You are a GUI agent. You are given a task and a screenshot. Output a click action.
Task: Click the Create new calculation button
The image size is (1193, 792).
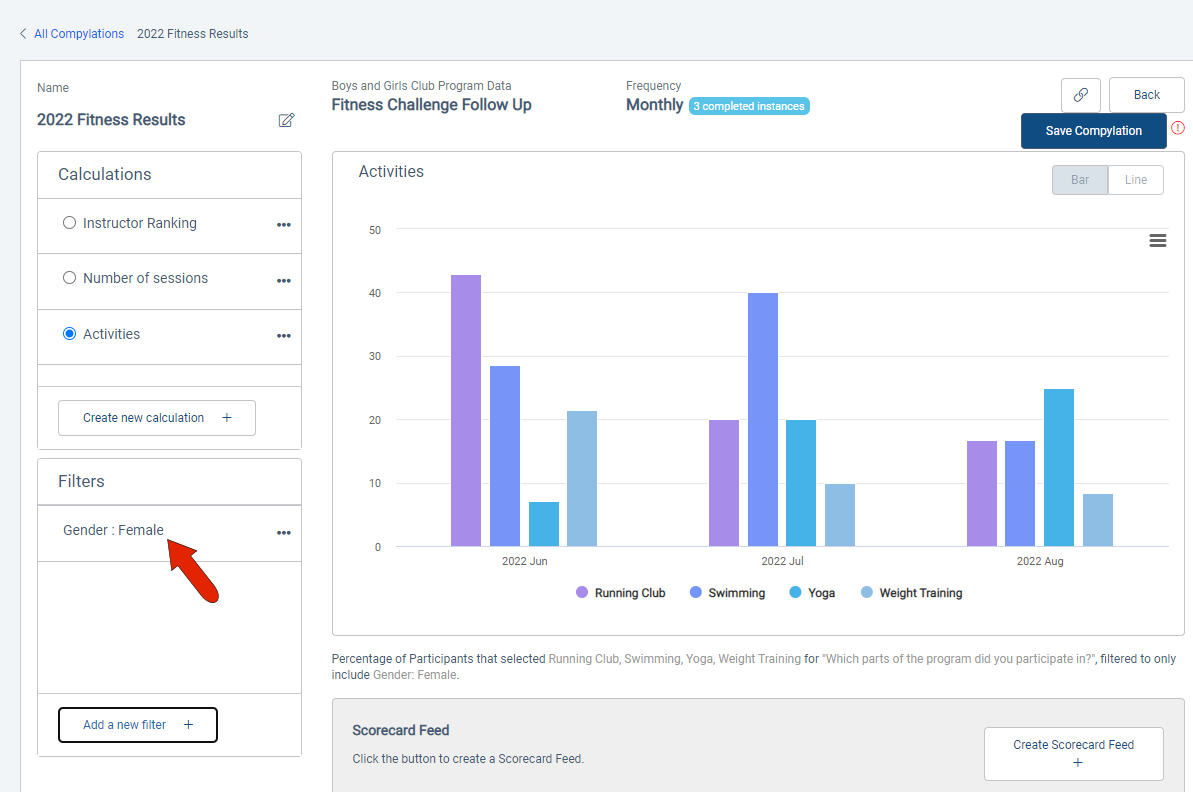click(x=157, y=418)
